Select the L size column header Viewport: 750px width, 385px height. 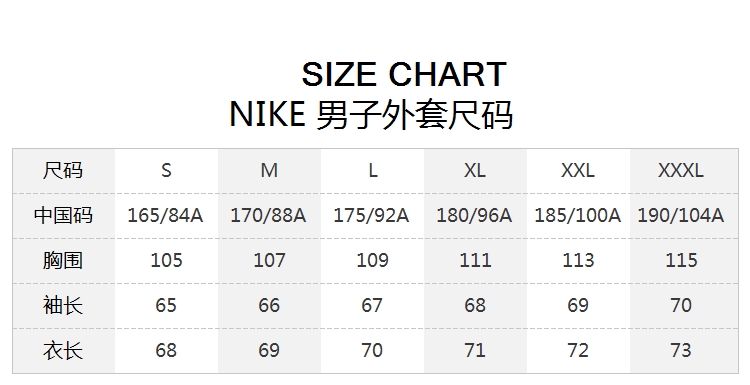[372, 171]
